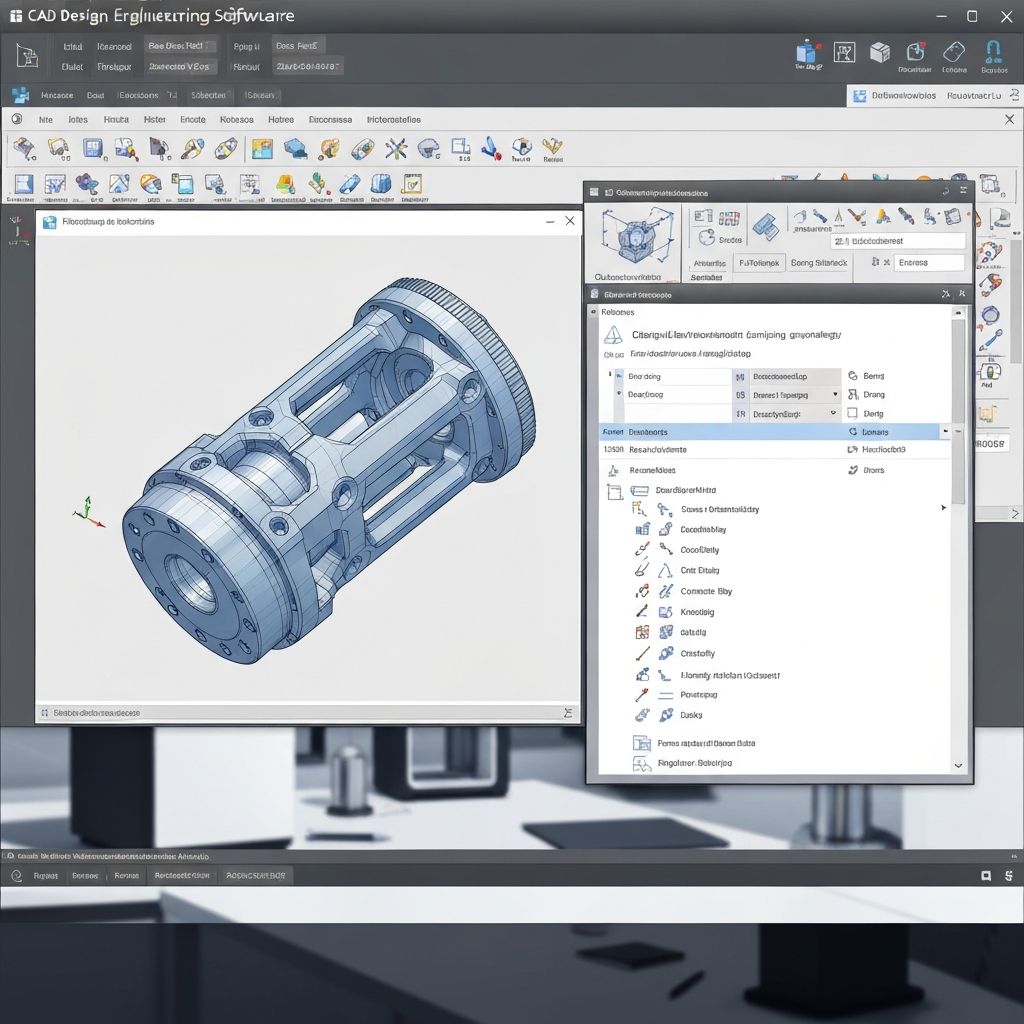Open the Kobesos menu
Image resolution: width=1024 pixels, height=1024 pixels.
tap(236, 119)
